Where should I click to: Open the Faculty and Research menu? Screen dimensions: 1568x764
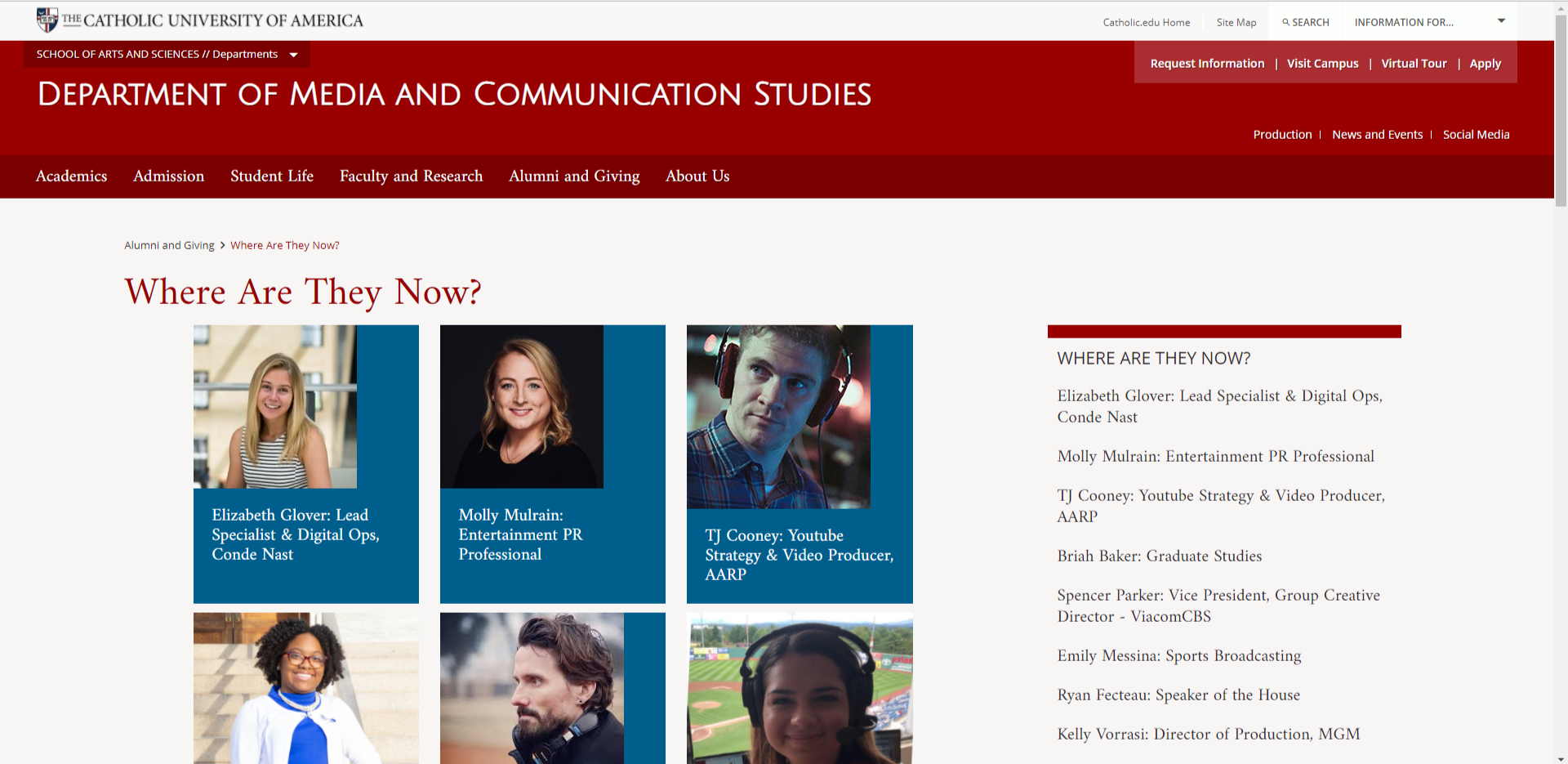coord(411,176)
